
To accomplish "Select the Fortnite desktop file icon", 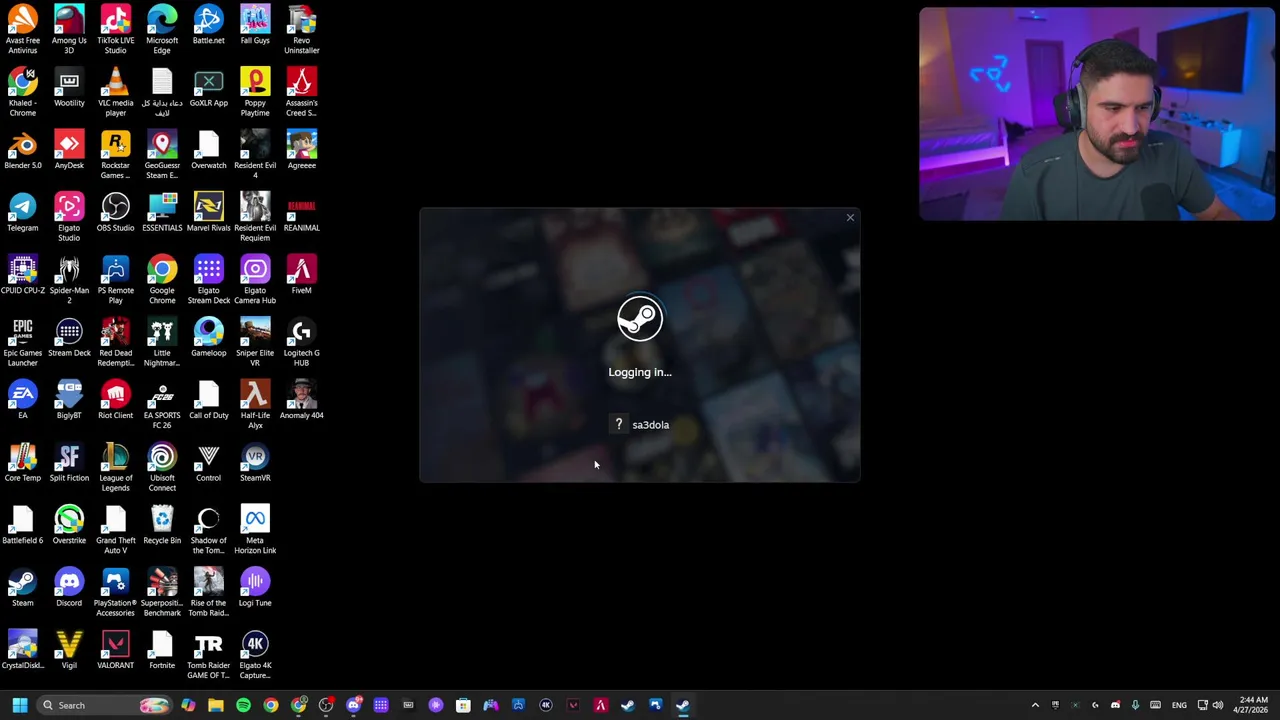I will pyautogui.click(x=162, y=650).
